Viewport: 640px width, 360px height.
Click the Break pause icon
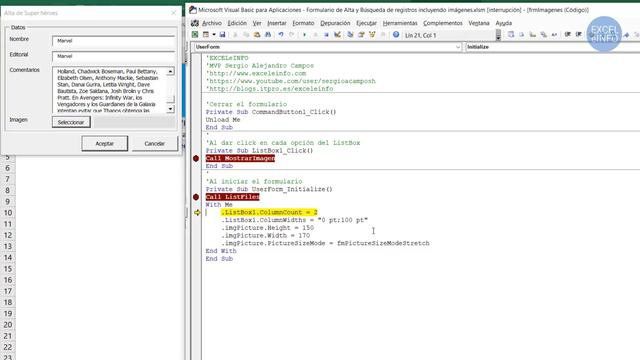coord(316,35)
